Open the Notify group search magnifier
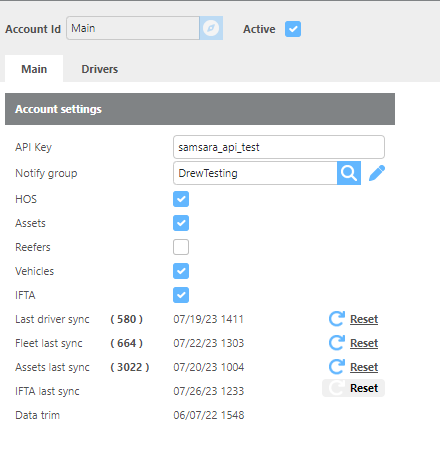This screenshot has width=440, height=454. coord(349,173)
